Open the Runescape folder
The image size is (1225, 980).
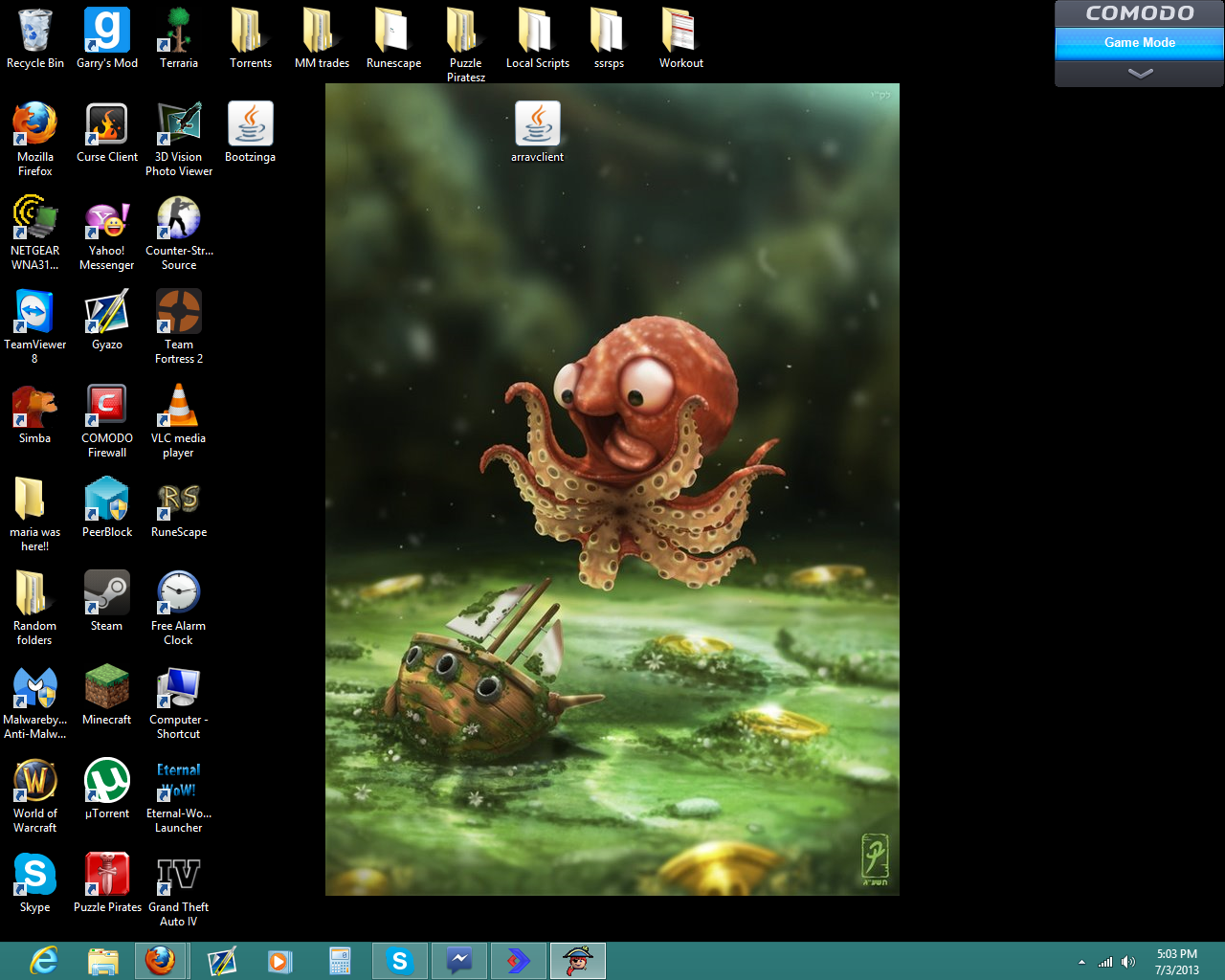tap(394, 38)
